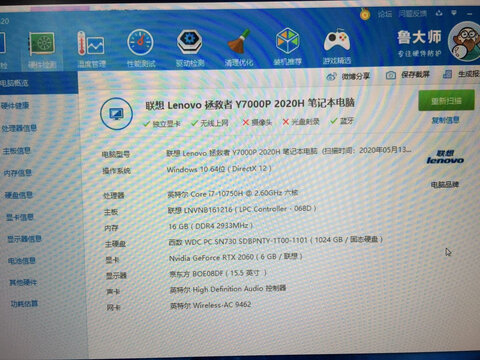Click the Lenovo 电脑品牌 brand logo

tap(445, 157)
